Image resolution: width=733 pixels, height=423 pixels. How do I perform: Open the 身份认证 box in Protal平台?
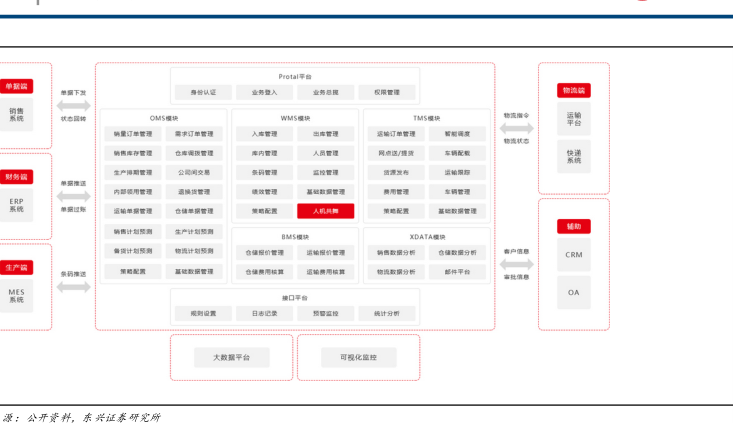[x=203, y=92]
